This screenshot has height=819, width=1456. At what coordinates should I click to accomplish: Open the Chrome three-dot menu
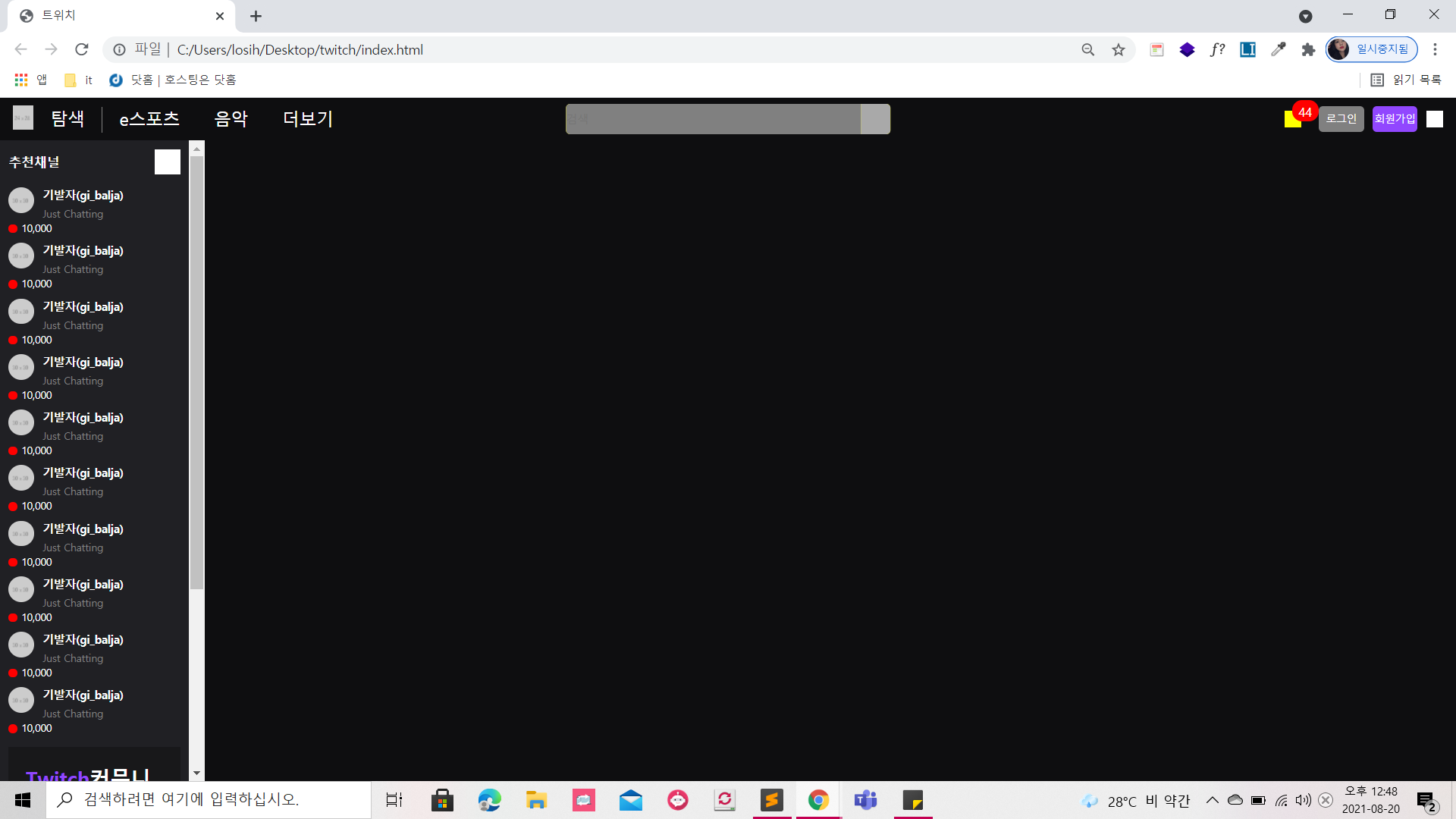click(x=1435, y=50)
